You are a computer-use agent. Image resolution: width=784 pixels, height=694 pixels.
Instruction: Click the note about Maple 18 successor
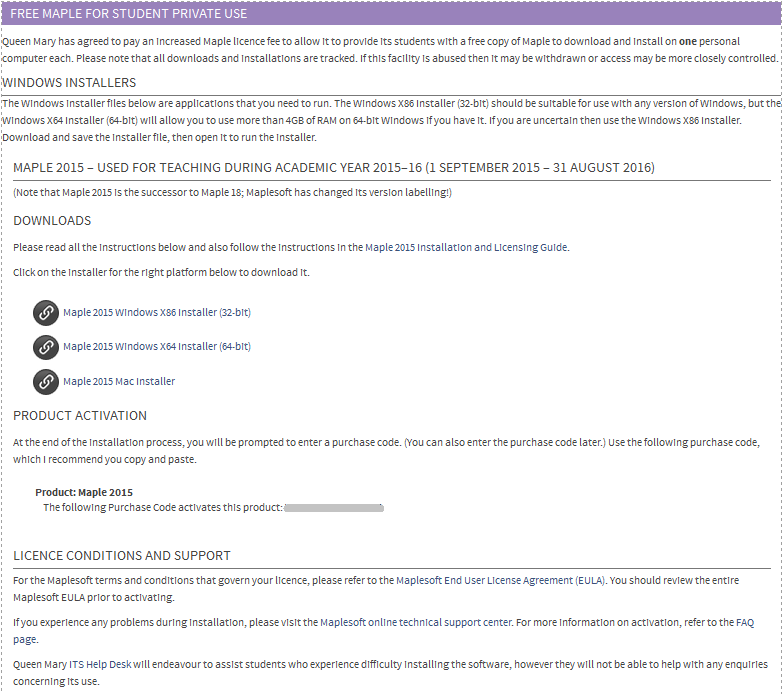232,192
